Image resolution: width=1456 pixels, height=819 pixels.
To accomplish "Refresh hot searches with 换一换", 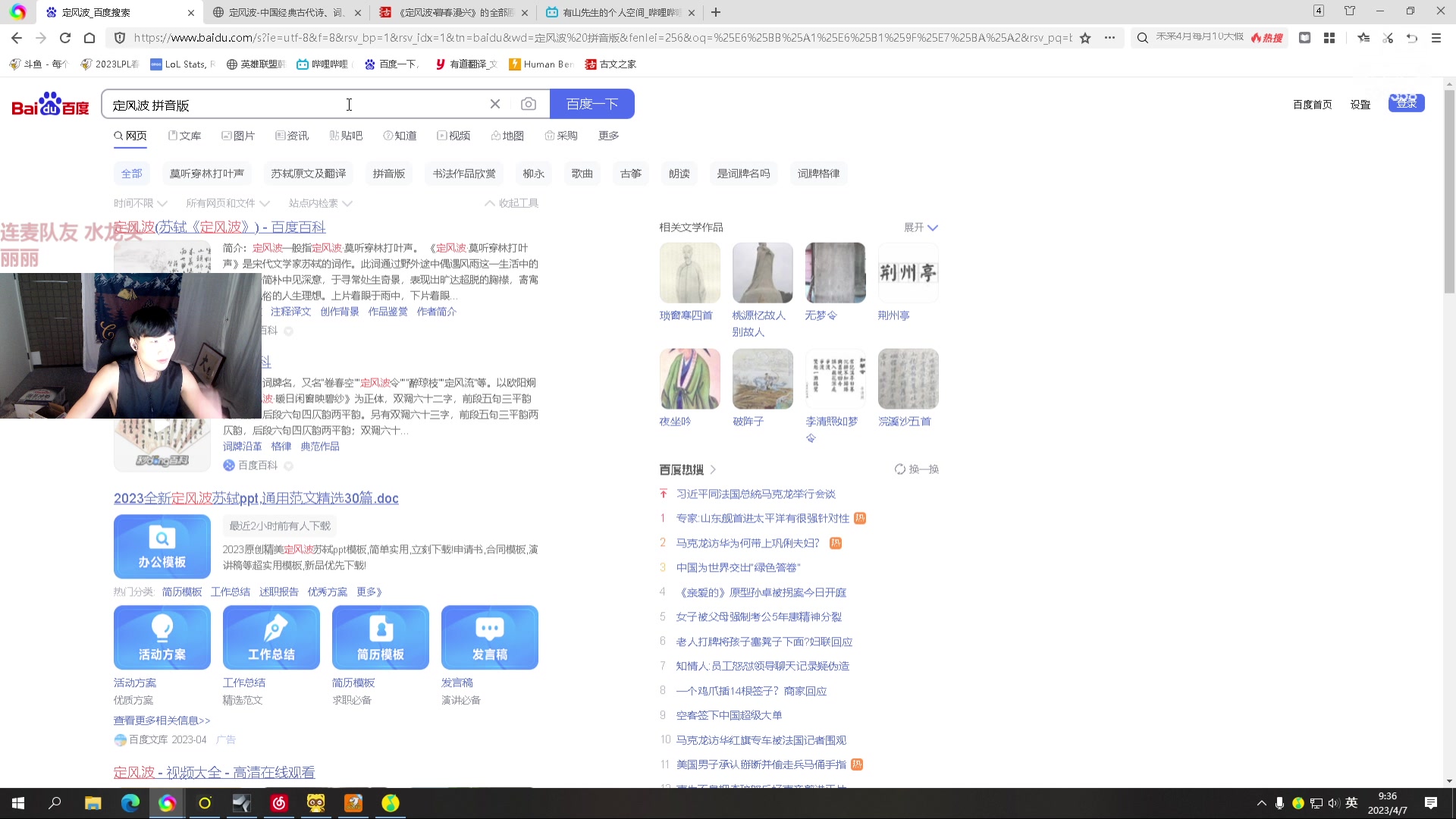I will click(x=917, y=469).
